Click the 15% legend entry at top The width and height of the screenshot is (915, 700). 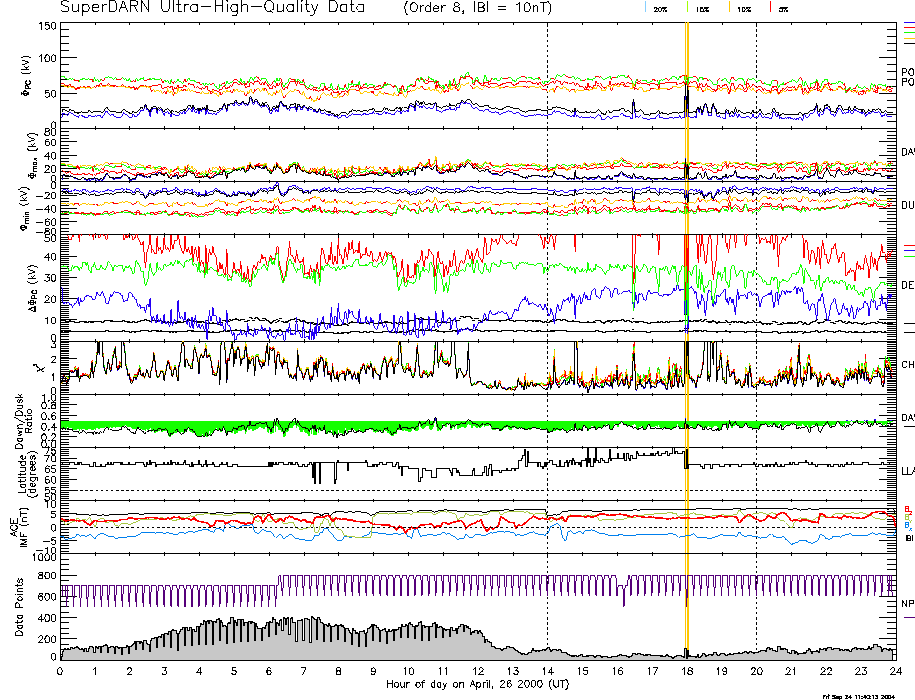702,8
